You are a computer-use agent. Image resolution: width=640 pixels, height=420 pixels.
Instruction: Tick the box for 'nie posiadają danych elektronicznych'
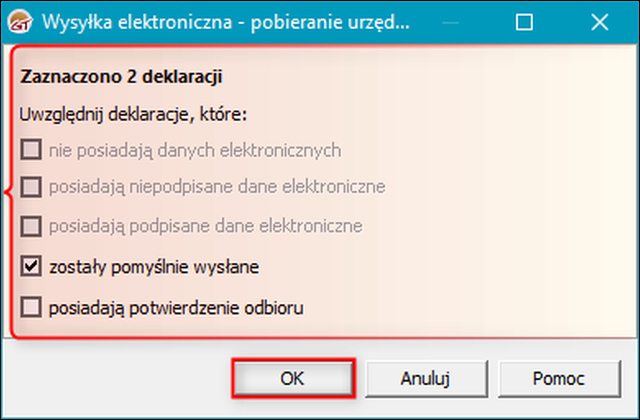pos(31,149)
